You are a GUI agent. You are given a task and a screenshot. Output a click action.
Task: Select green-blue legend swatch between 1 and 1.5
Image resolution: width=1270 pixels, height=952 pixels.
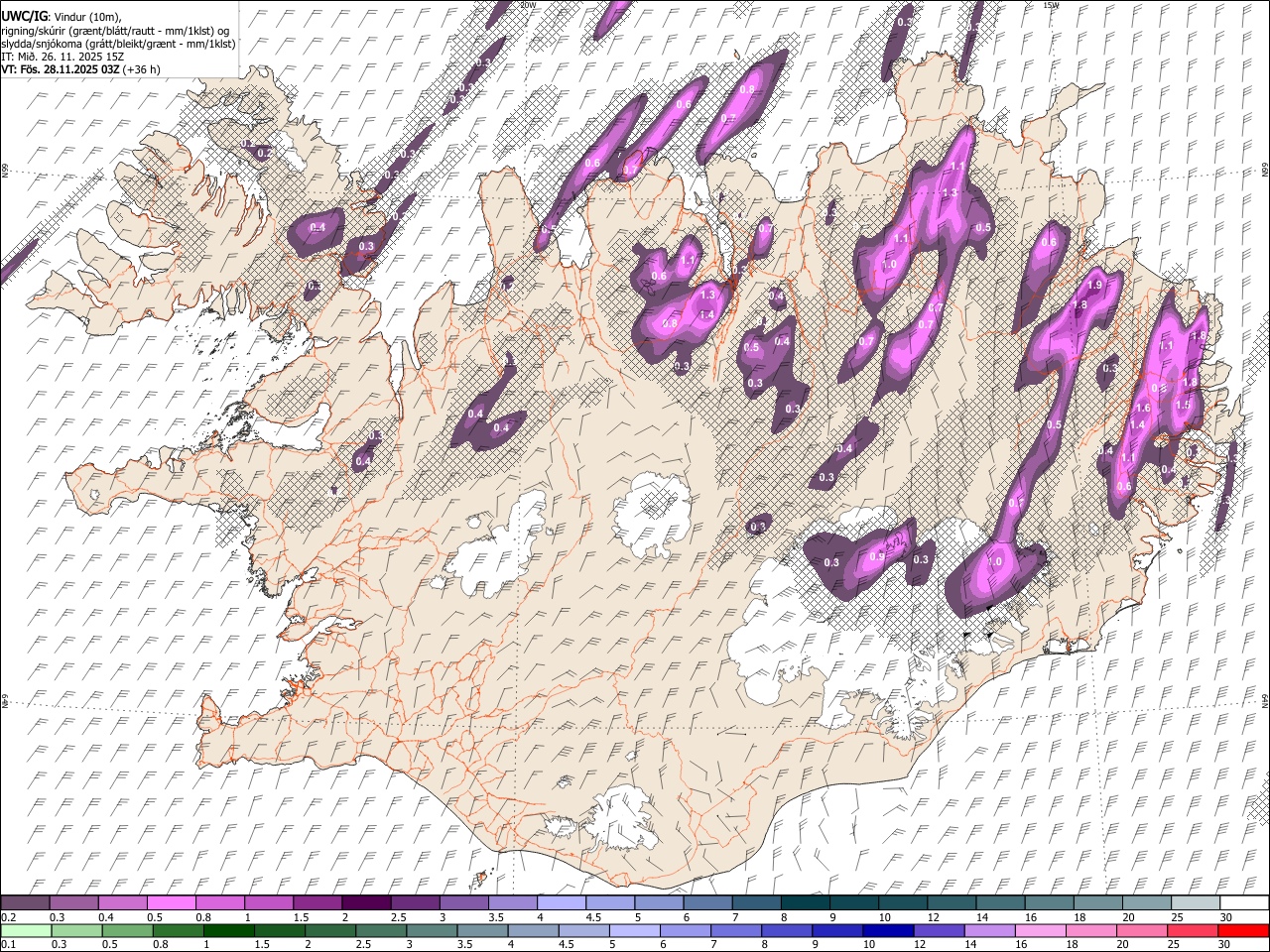[x=228, y=930]
